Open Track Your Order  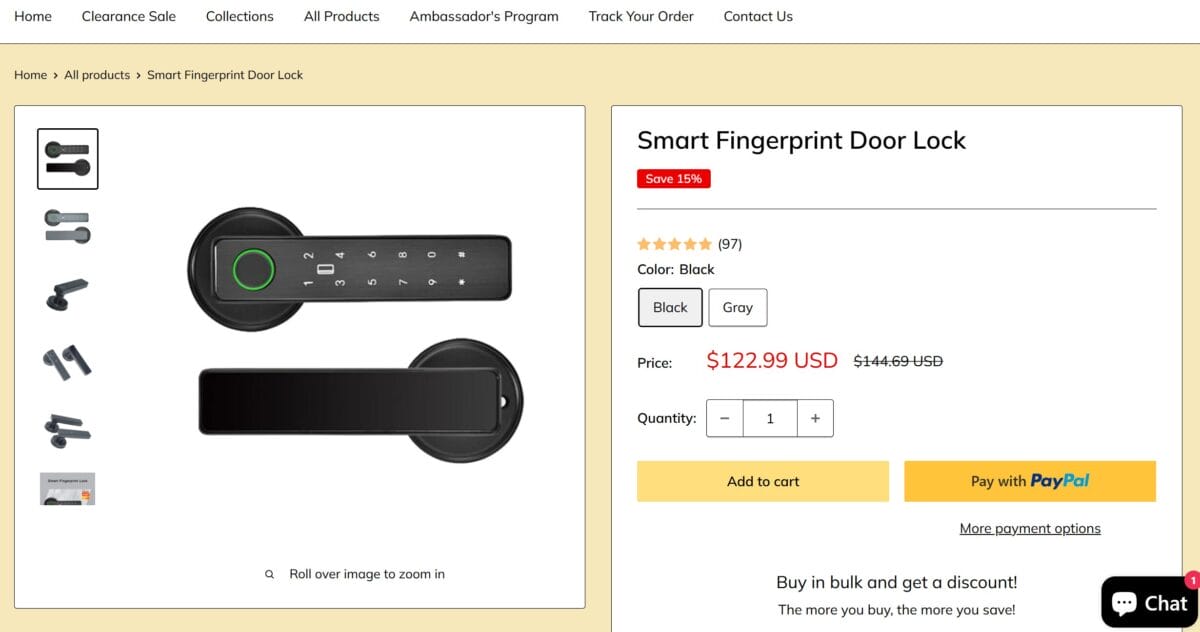(x=640, y=16)
